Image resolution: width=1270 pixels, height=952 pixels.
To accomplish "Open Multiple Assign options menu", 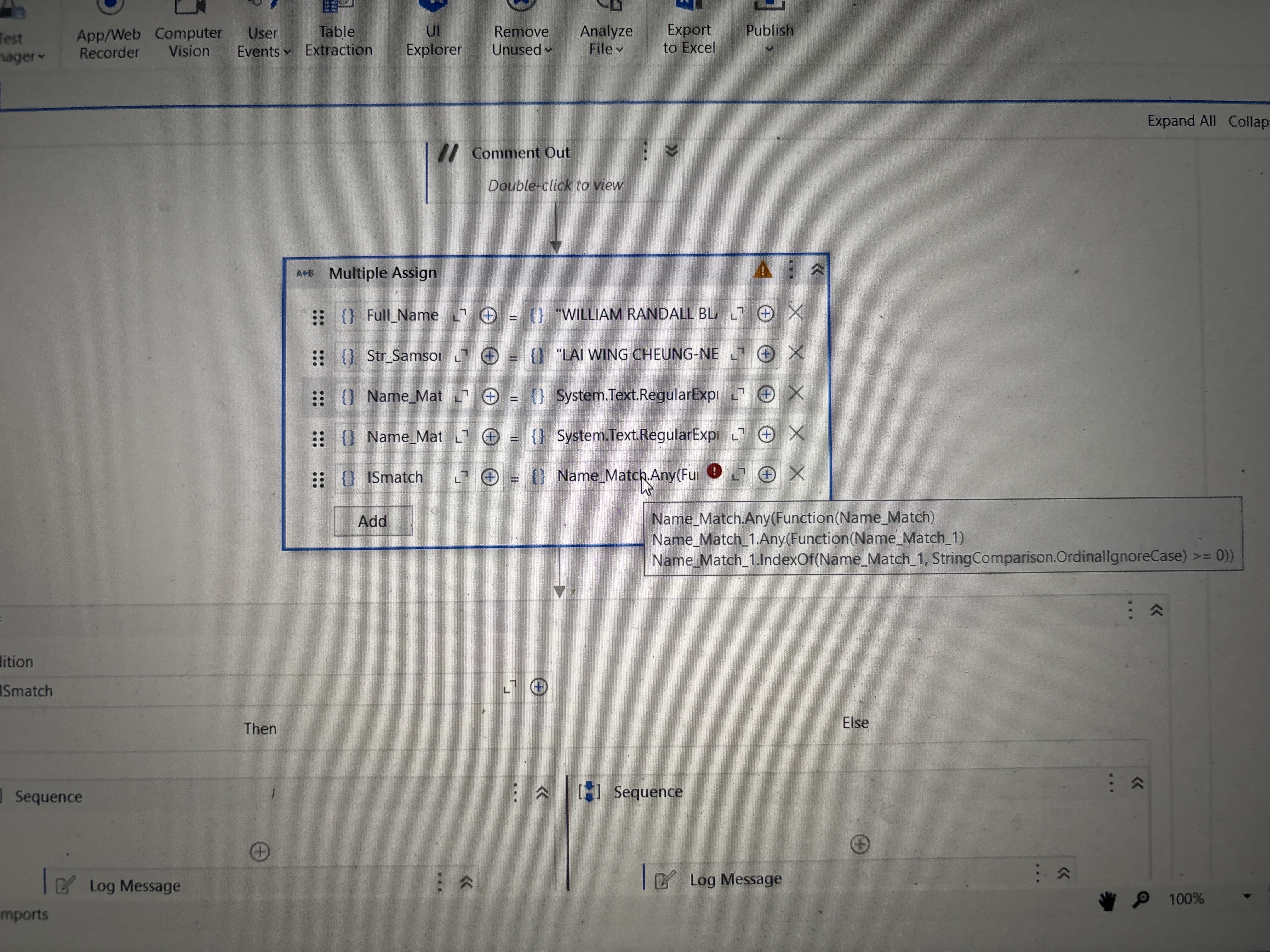I will 791,269.
